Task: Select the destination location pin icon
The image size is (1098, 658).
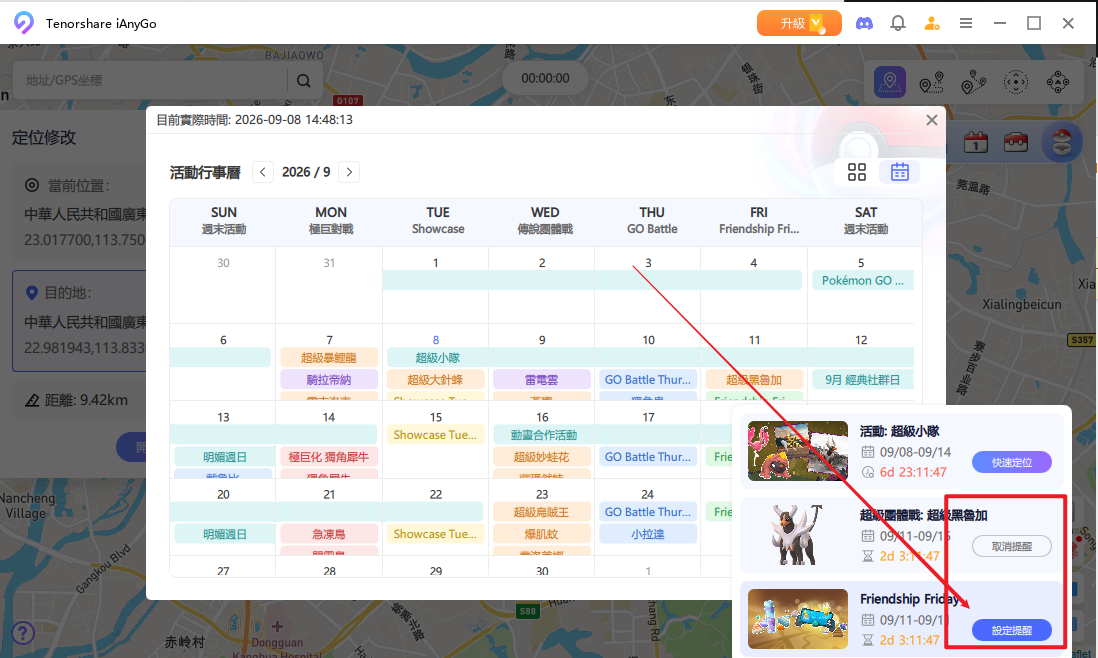Action: pyautogui.click(x=32, y=293)
